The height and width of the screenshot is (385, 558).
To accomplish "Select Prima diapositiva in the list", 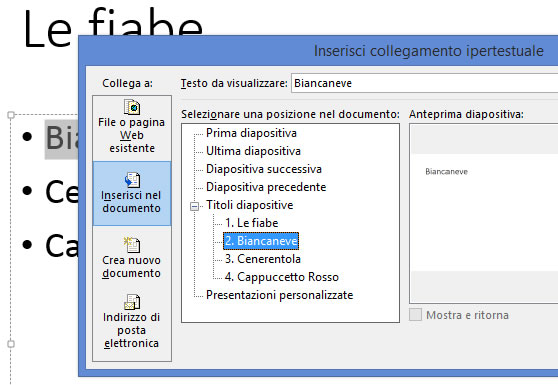I will 251,133.
